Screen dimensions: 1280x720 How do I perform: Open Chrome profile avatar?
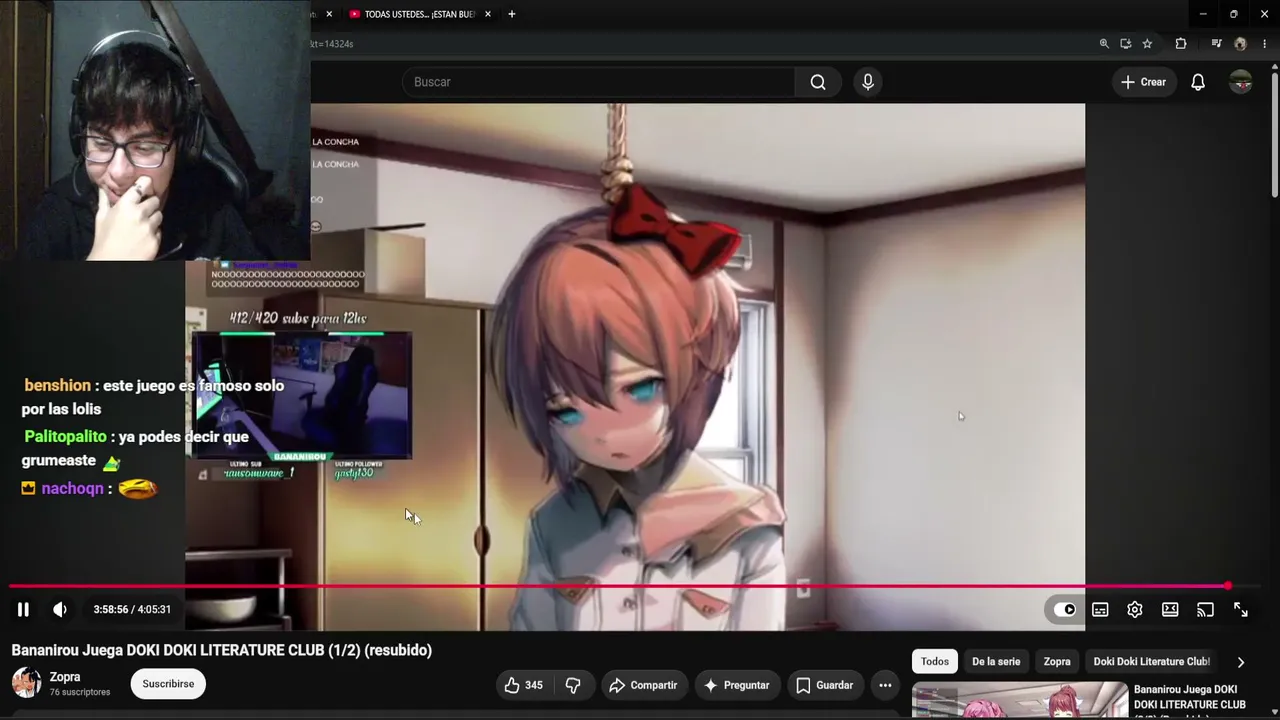(1241, 44)
